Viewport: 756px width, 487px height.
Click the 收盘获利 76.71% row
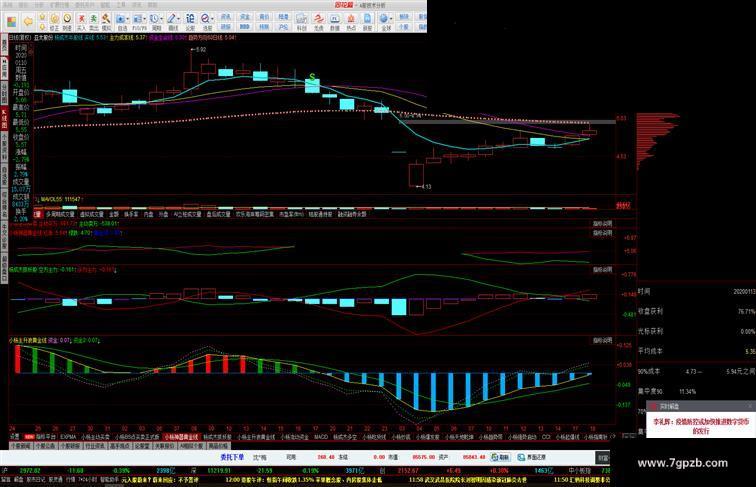(697, 311)
